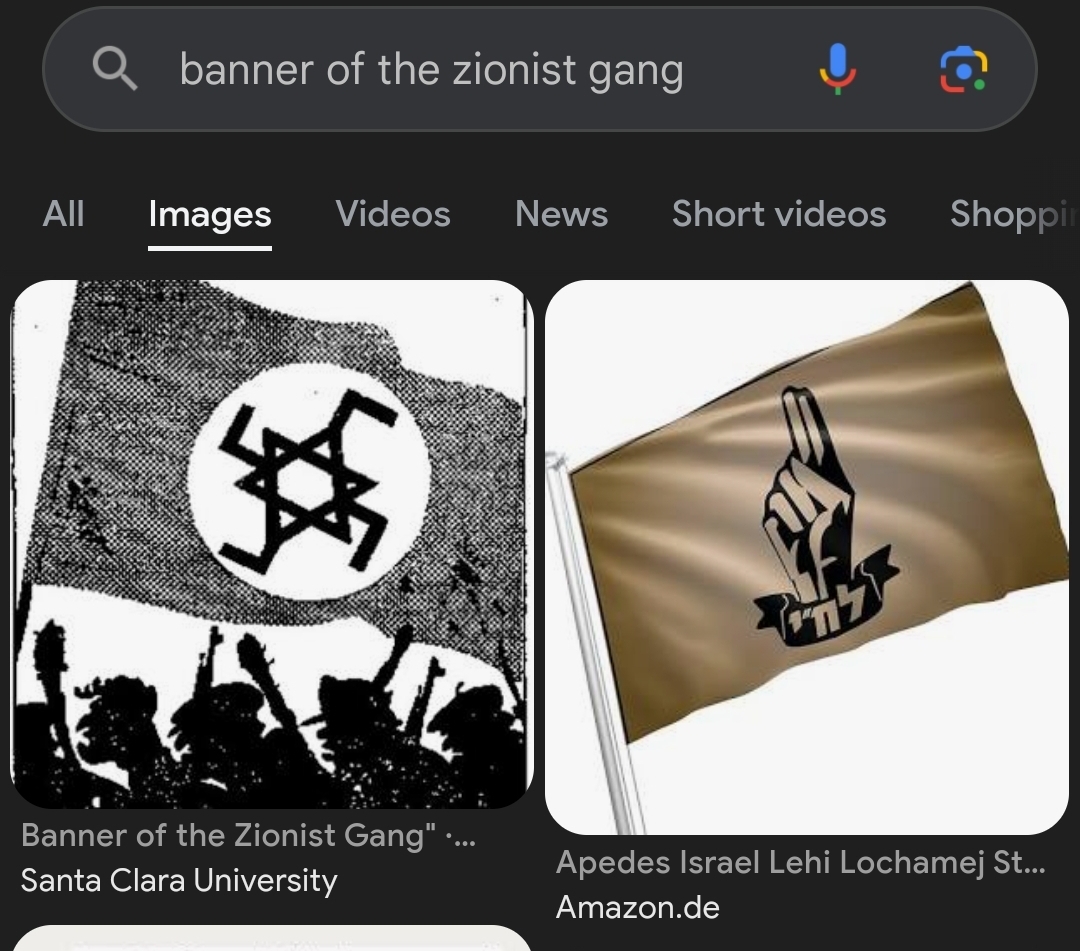1080x951 pixels.
Task: Go to the News tab
Action: [561, 213]
